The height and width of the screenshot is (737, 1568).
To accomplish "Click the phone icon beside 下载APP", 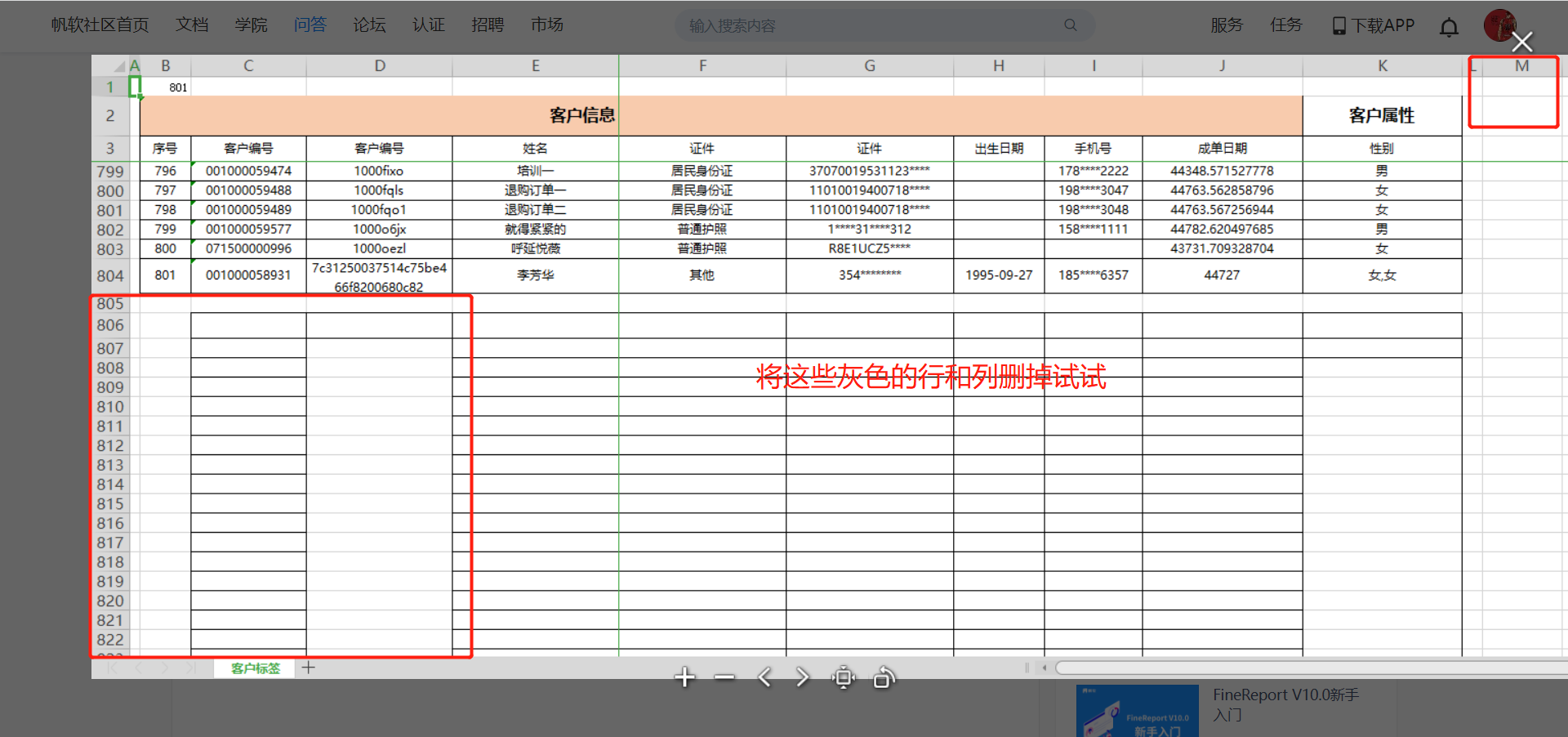I will coord(1339,26).
